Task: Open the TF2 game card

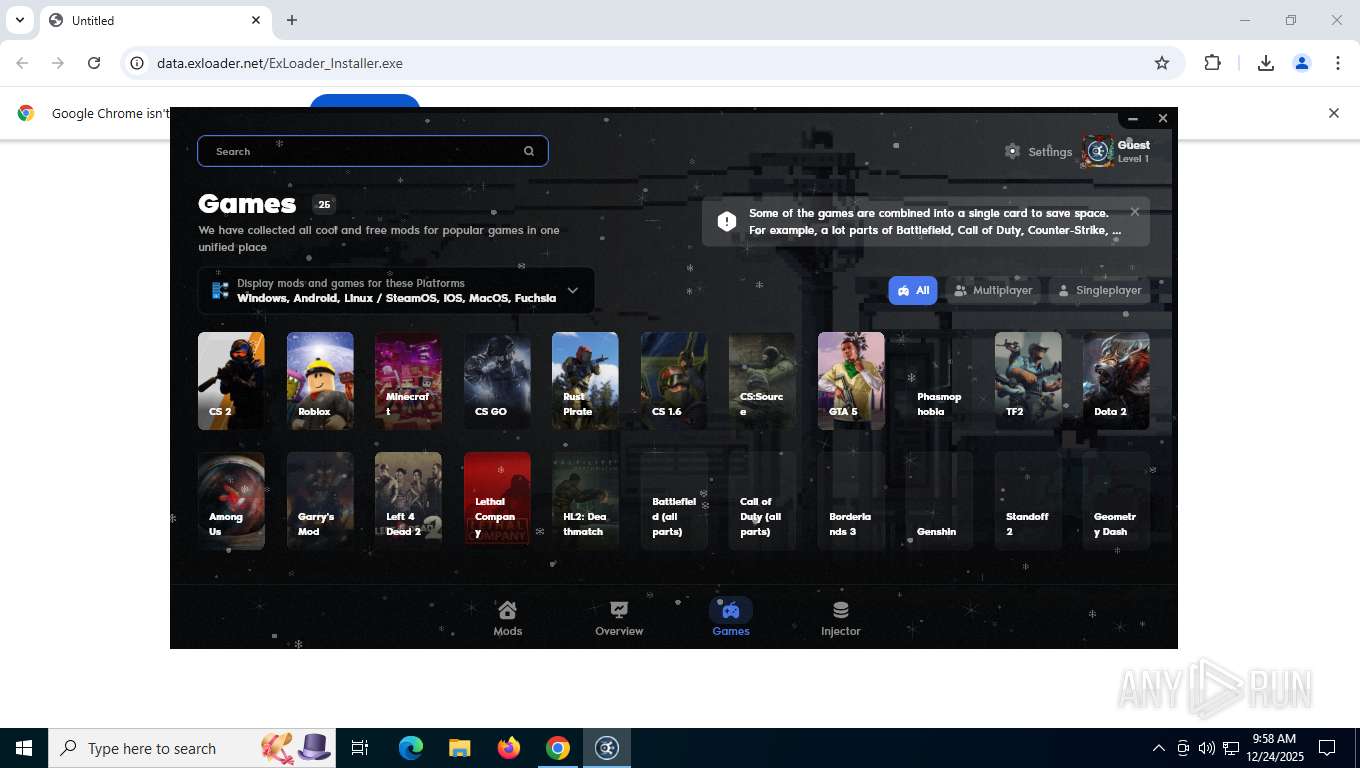Action: [1028, 381]
